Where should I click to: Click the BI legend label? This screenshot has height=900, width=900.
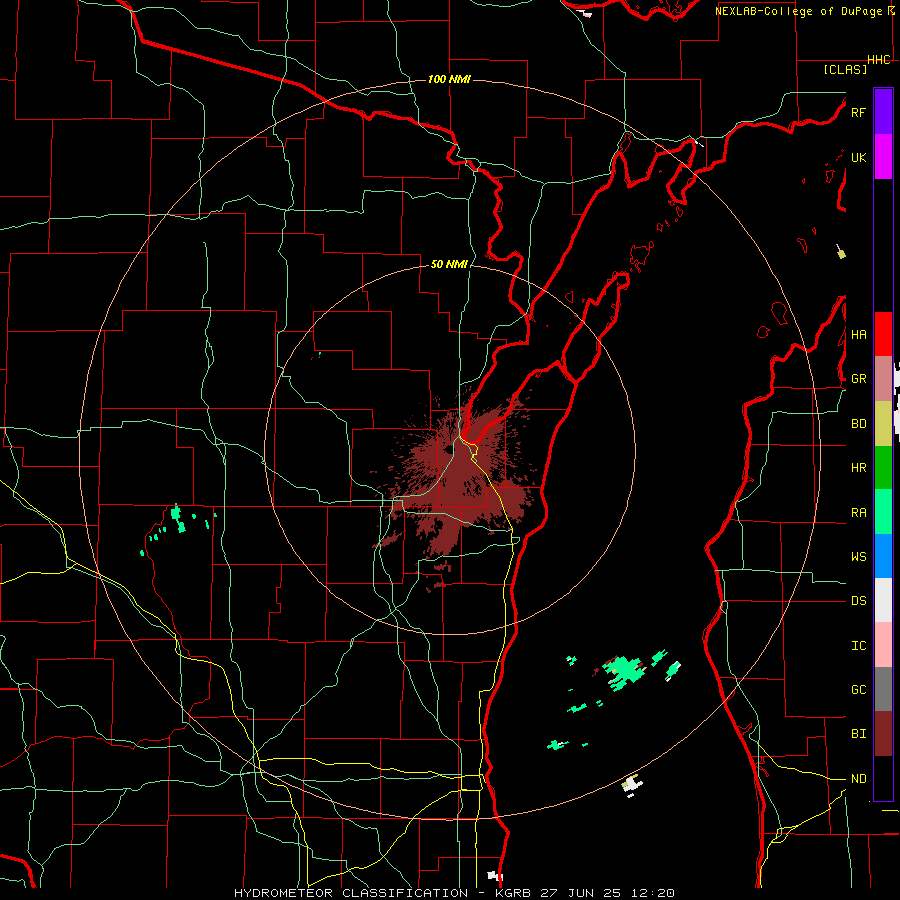(x=858, y=734)
